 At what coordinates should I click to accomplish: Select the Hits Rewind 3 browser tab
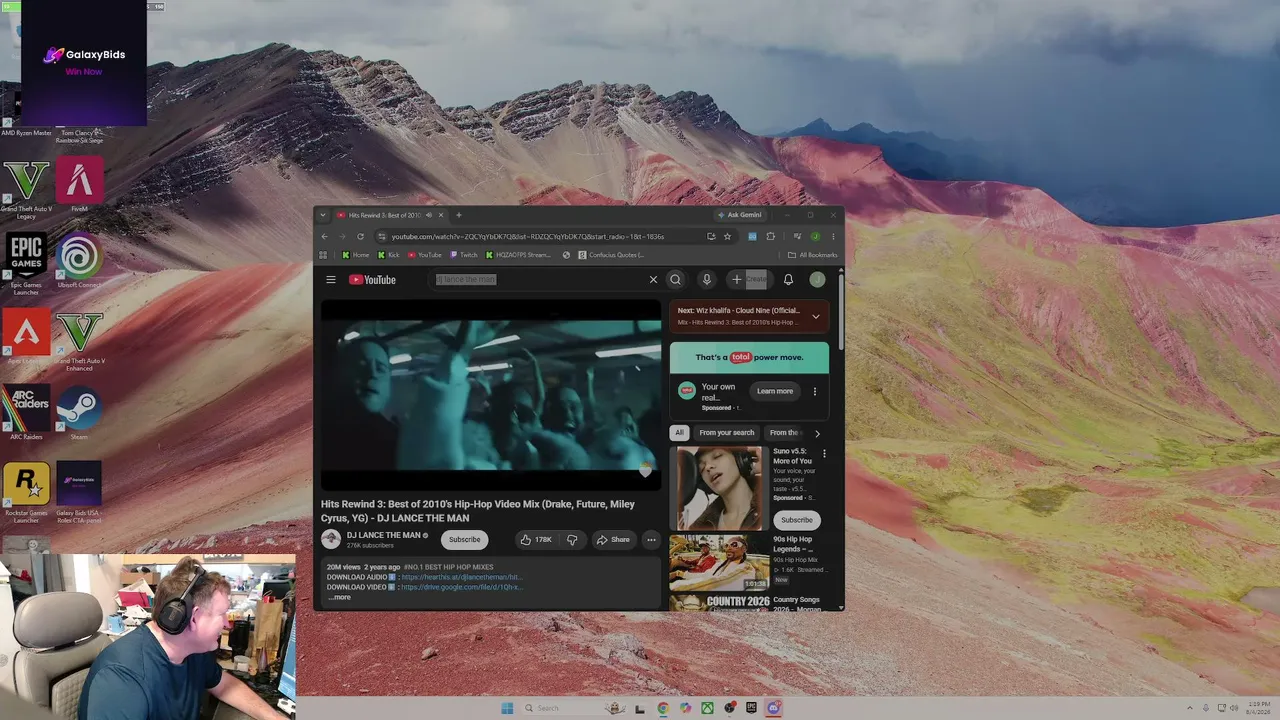tap(384, 215)
